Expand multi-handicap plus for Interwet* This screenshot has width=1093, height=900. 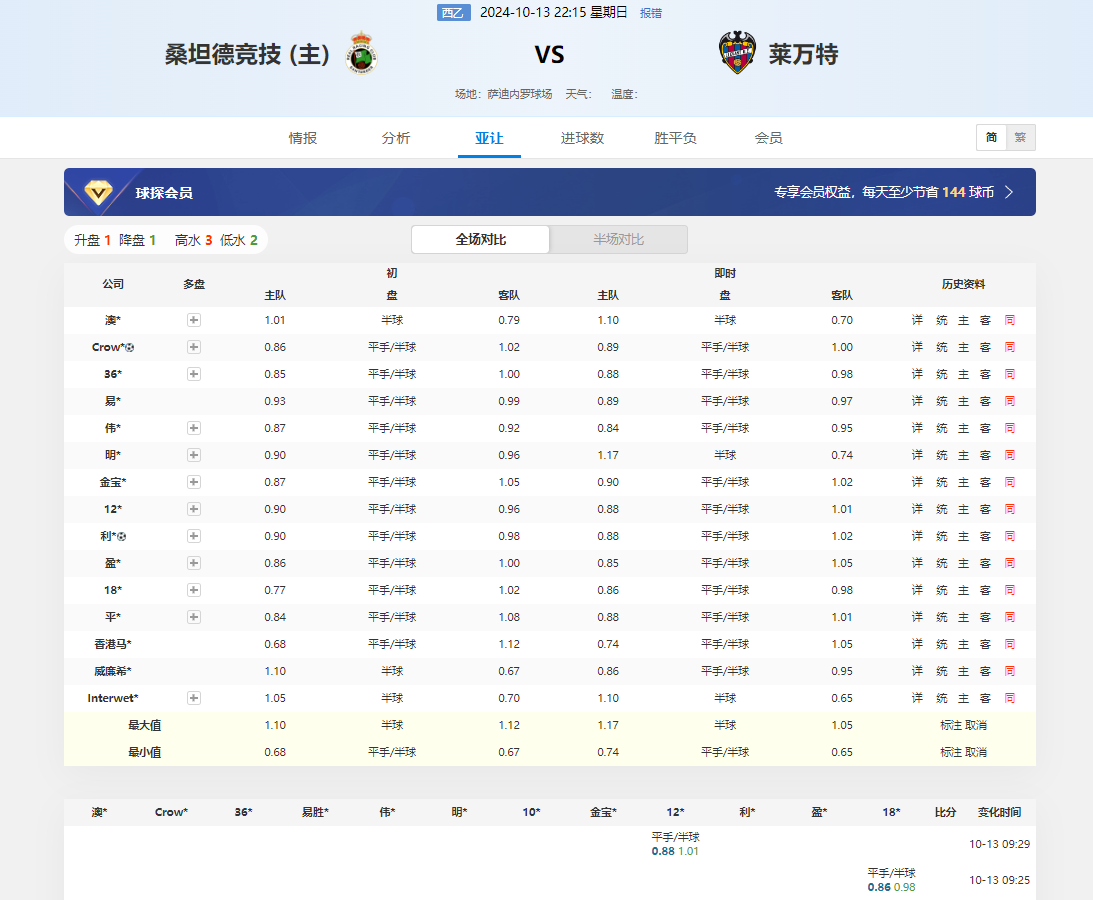(194, 698)
